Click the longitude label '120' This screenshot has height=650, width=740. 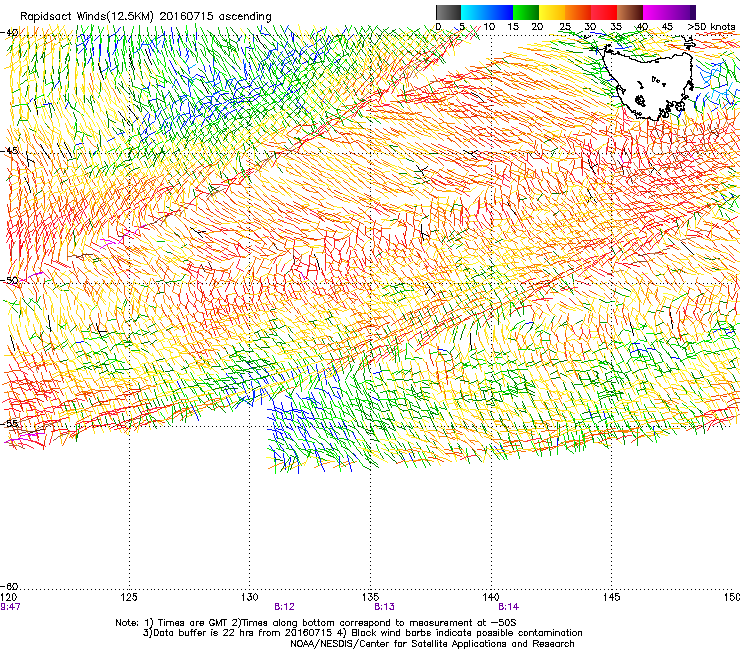click(x=8, y=597)
